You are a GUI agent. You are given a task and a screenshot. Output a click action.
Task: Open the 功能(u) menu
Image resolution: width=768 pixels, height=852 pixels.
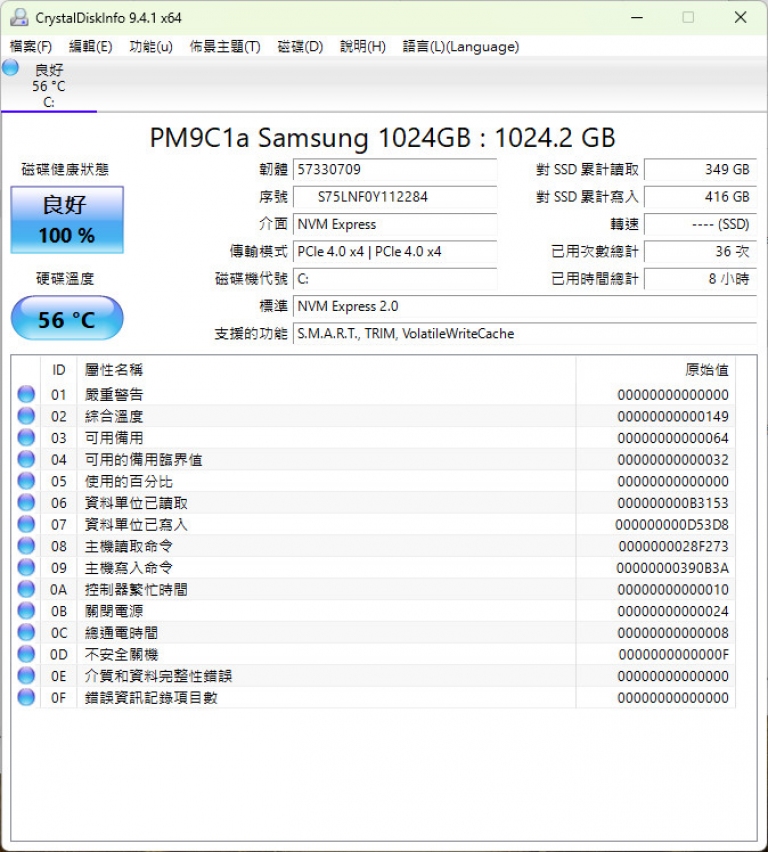coord(151,47)
